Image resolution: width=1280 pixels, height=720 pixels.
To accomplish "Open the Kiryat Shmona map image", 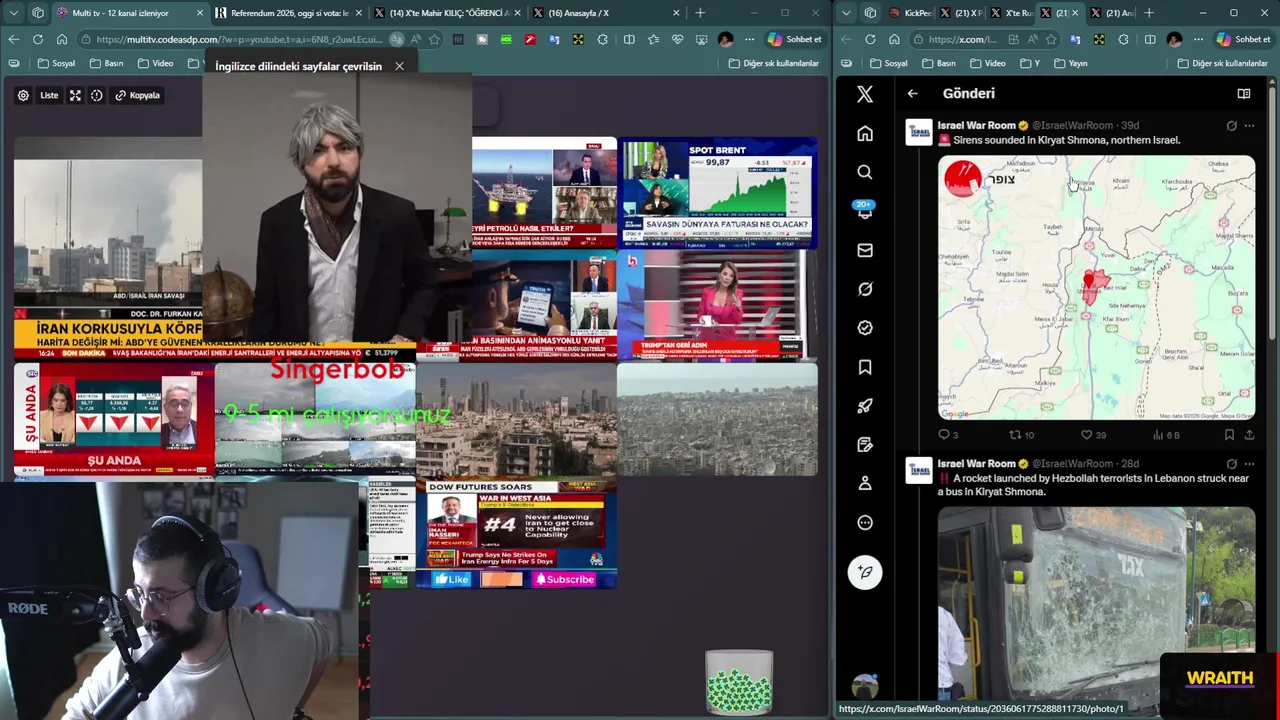I will point(1096,287).
